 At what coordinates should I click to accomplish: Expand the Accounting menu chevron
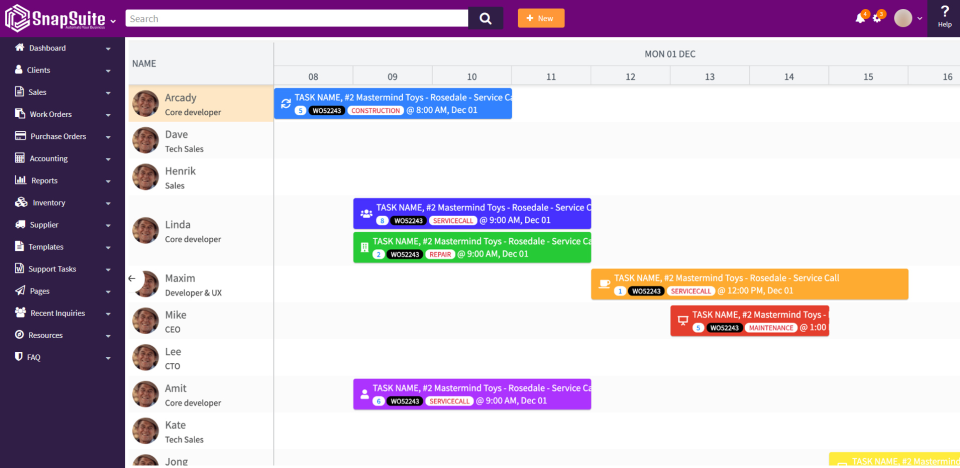click(x=108, y=159)
